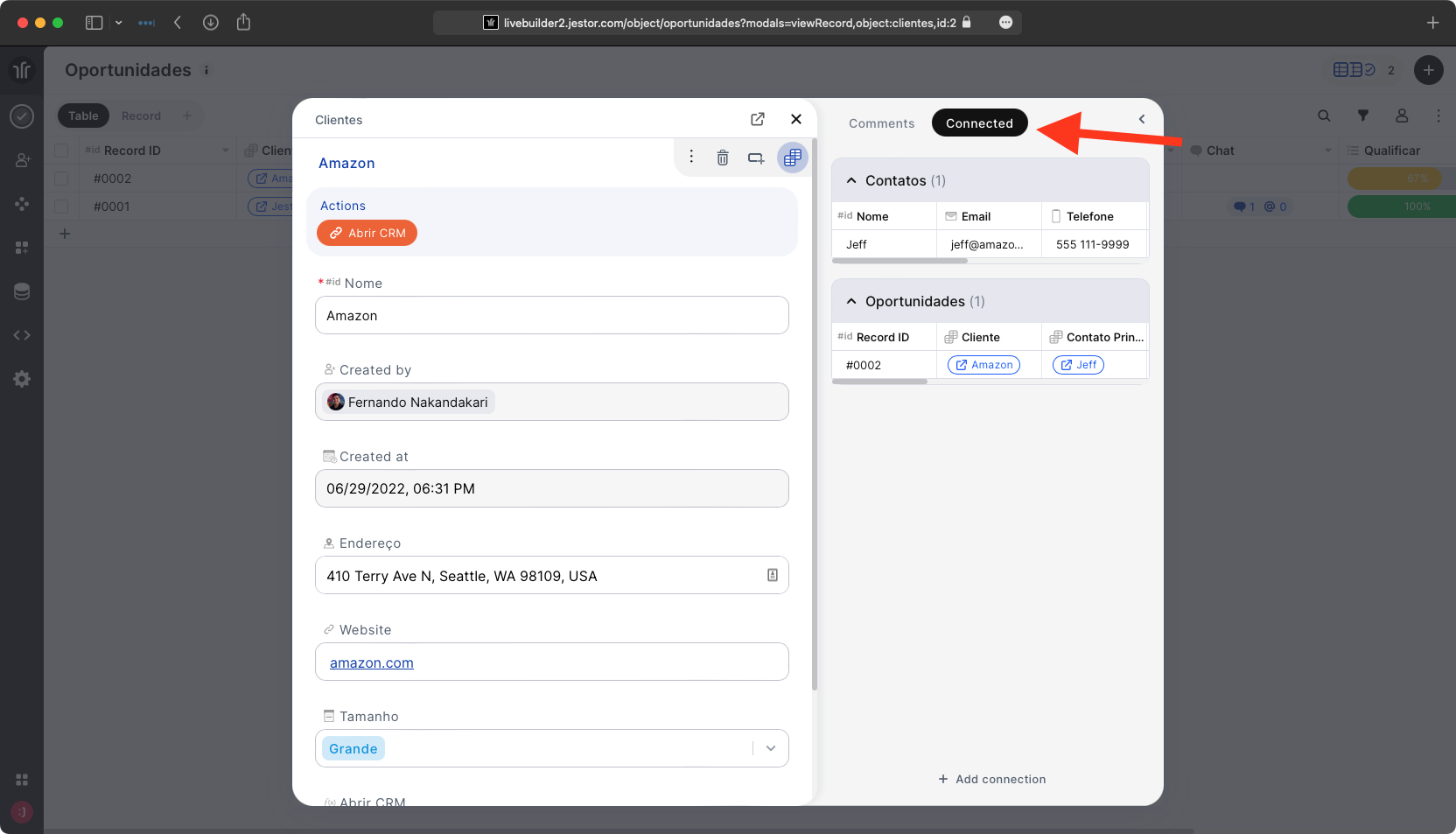Add a new view with plus icon

click(186, 116)
